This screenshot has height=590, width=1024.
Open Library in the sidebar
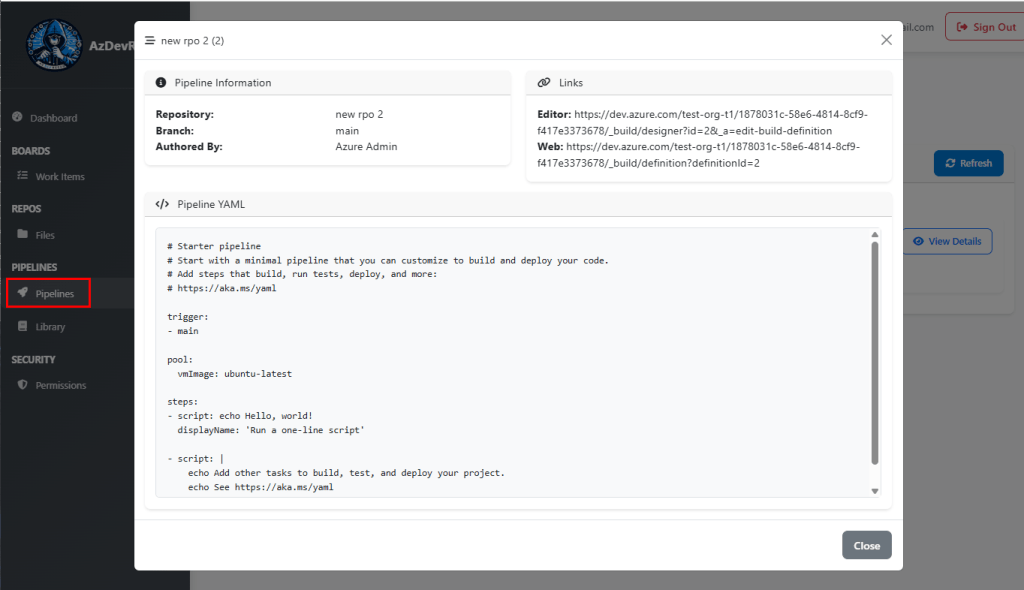[50, 327]
